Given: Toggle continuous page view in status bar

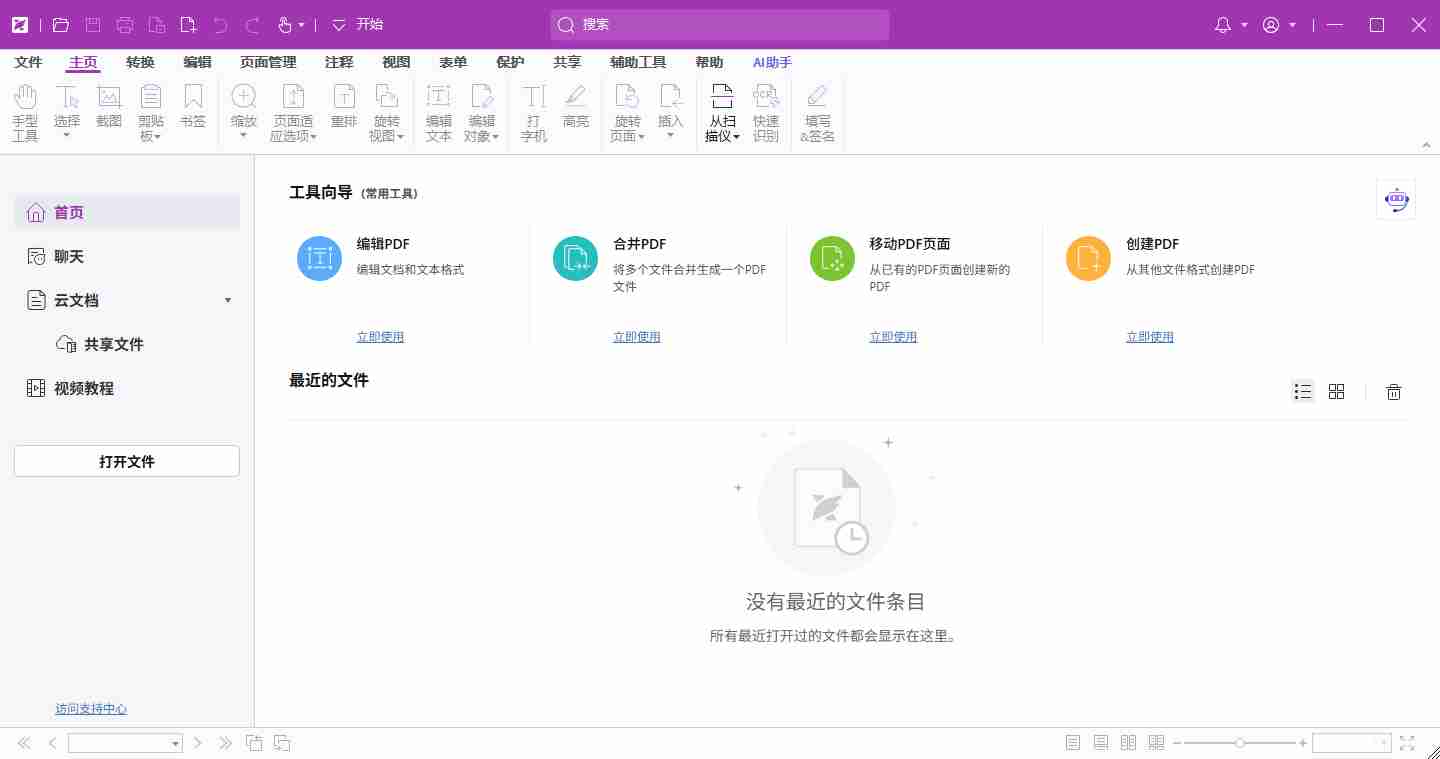Looking at the screenshot, I should [1101, 743].
